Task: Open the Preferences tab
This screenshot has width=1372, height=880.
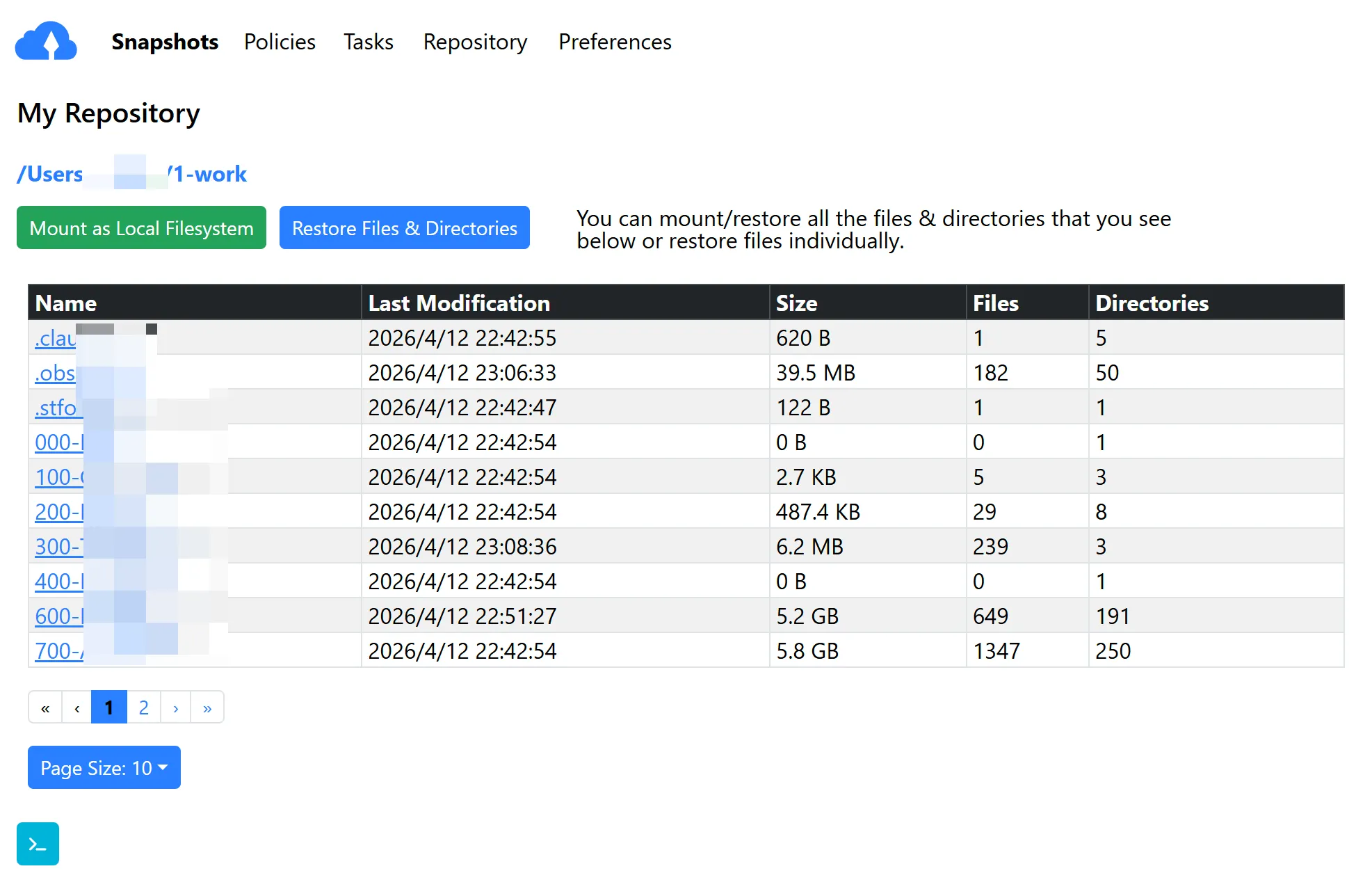Action: pyautogui.click(x=615, y=42)
